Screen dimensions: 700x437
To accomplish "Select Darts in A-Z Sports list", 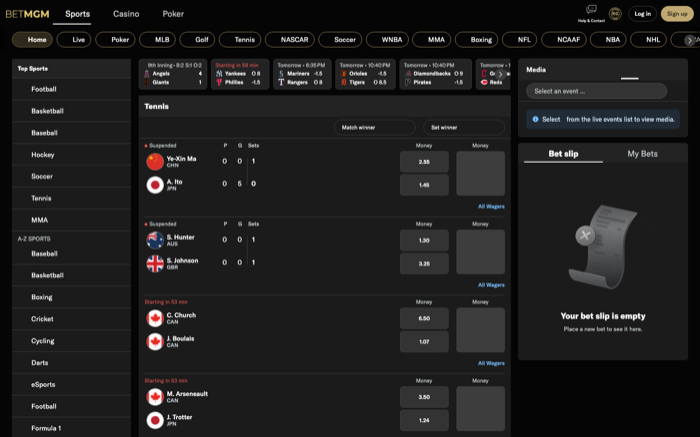I will click(x=71, y=362).
